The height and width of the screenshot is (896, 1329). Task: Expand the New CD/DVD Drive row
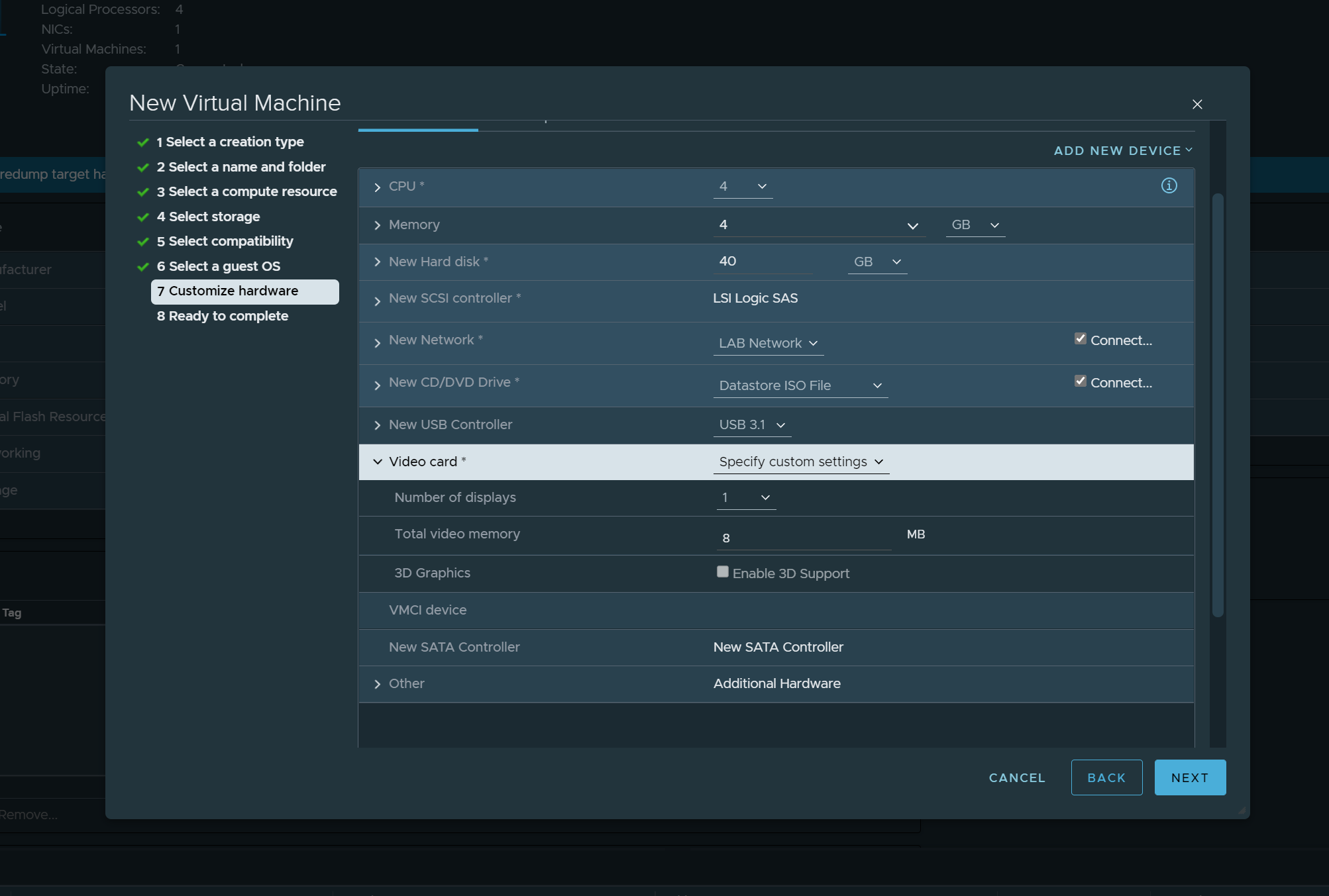378,385
